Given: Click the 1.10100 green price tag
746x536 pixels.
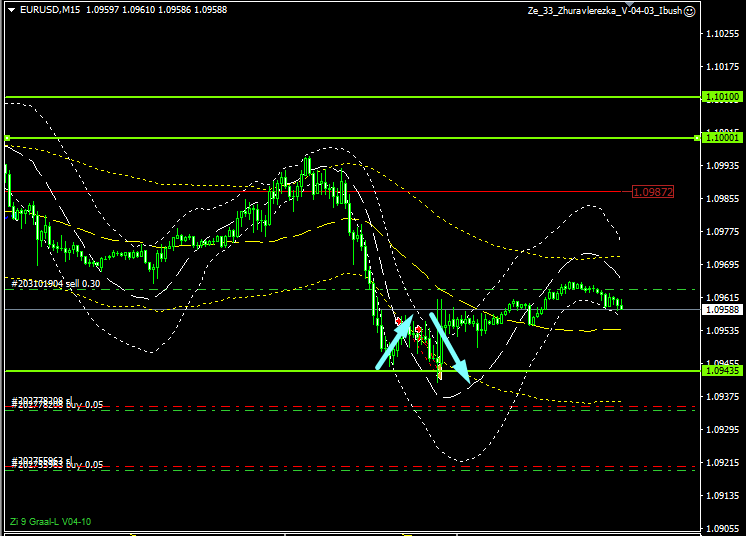Looking at the screenshot, I should 721,97.
